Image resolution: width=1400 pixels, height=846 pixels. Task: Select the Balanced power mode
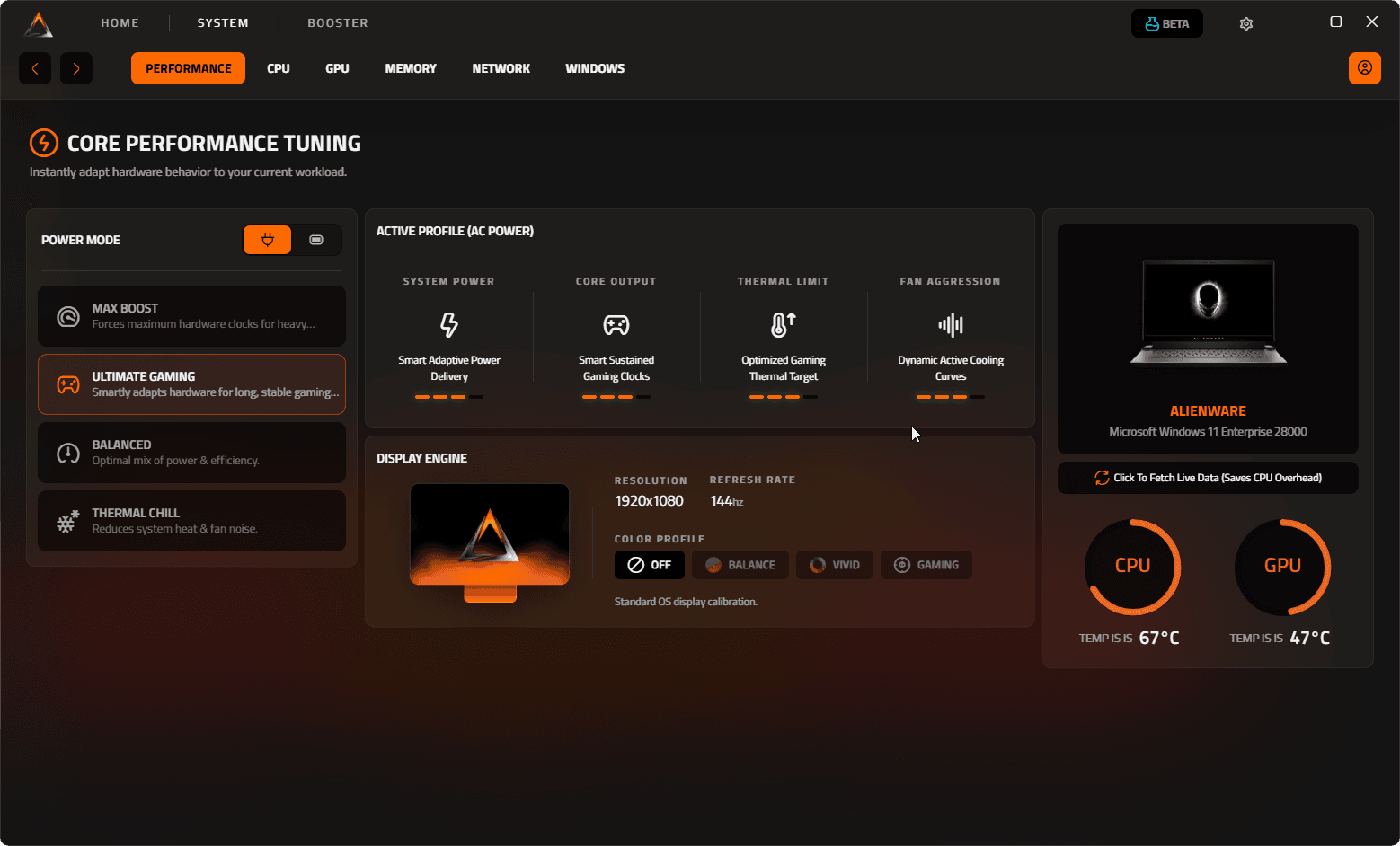pos(191,453)
